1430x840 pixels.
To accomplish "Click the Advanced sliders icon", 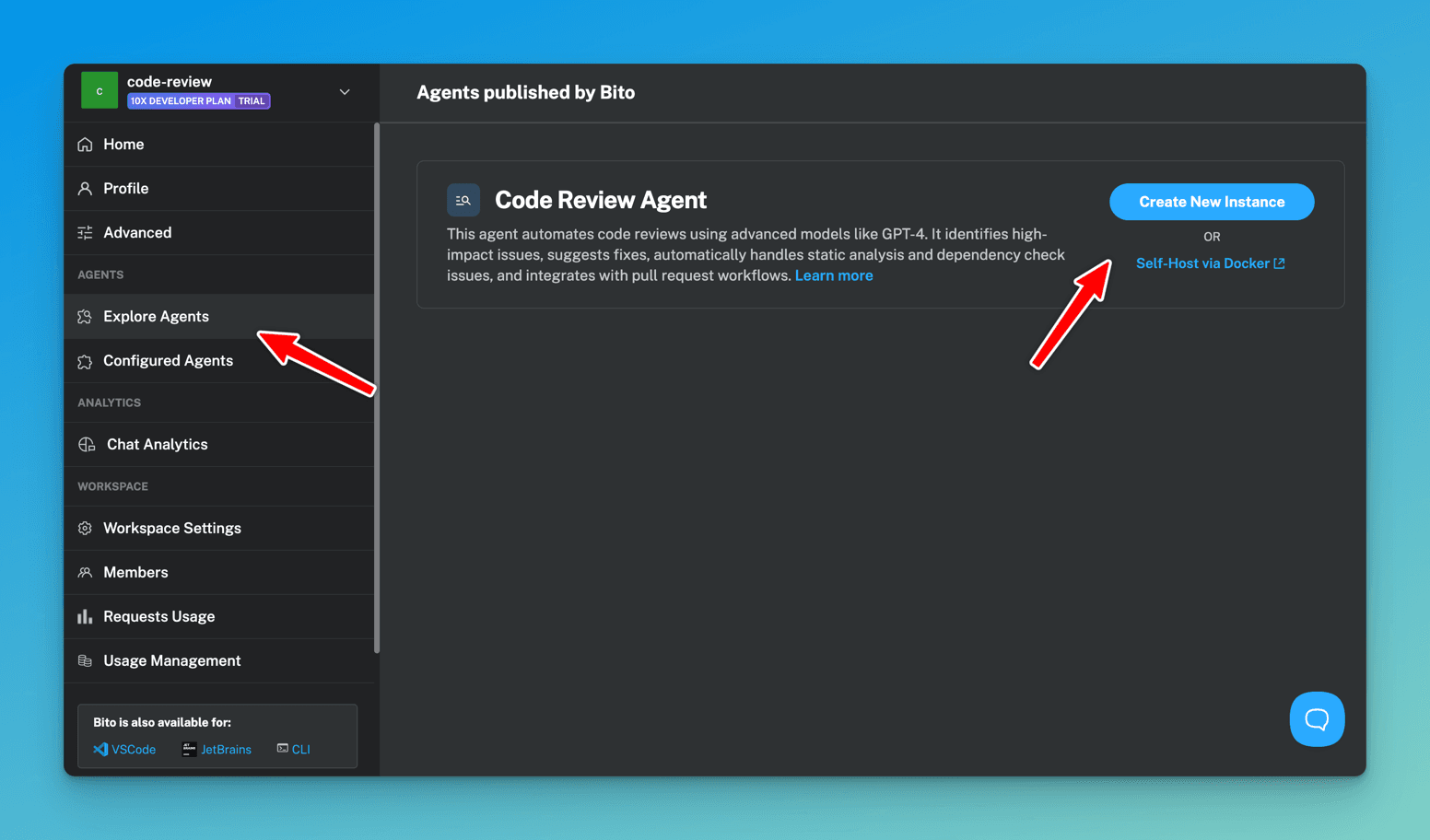I will coord(85,233).
